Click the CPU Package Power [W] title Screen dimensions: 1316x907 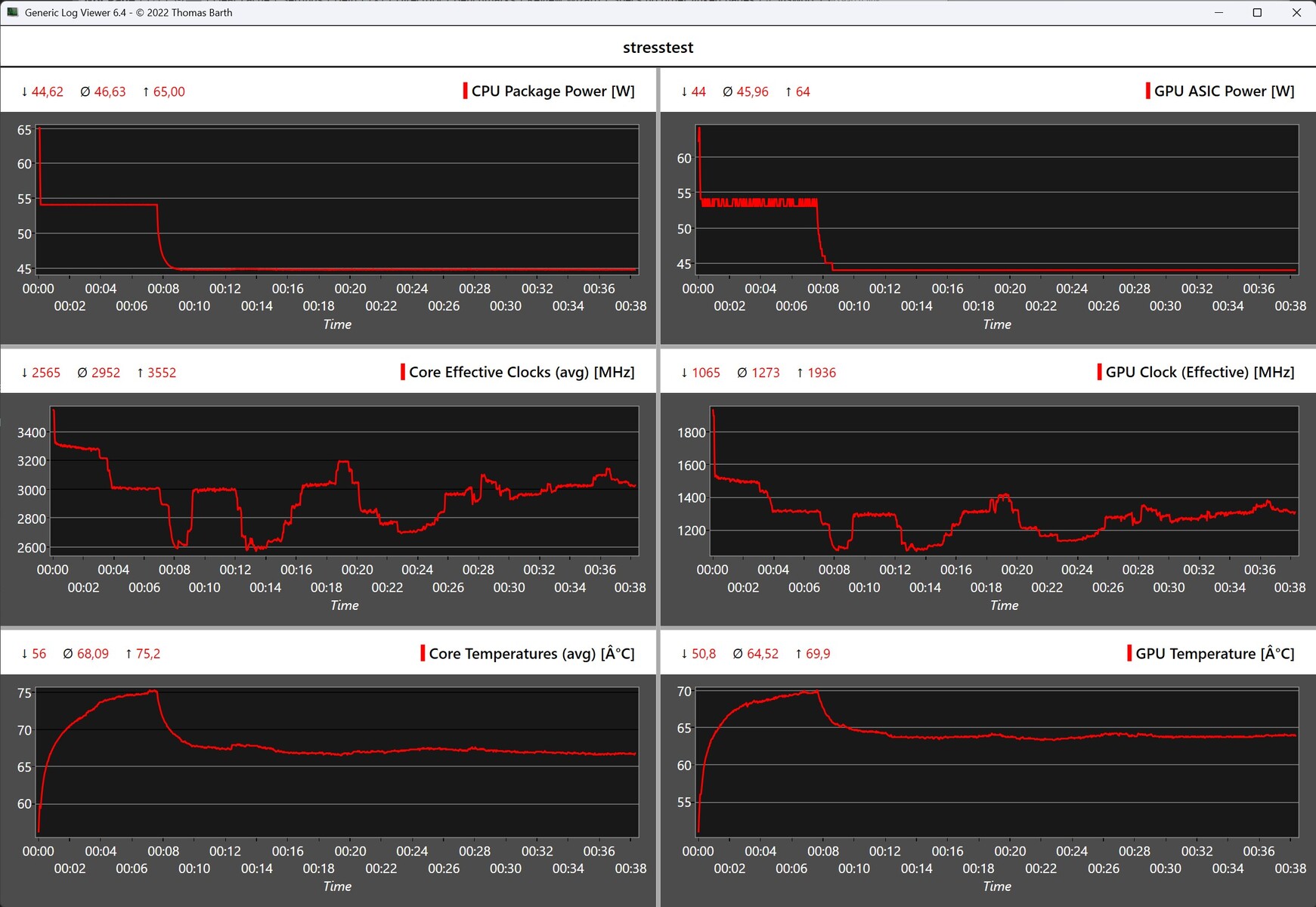click(553, 91)
